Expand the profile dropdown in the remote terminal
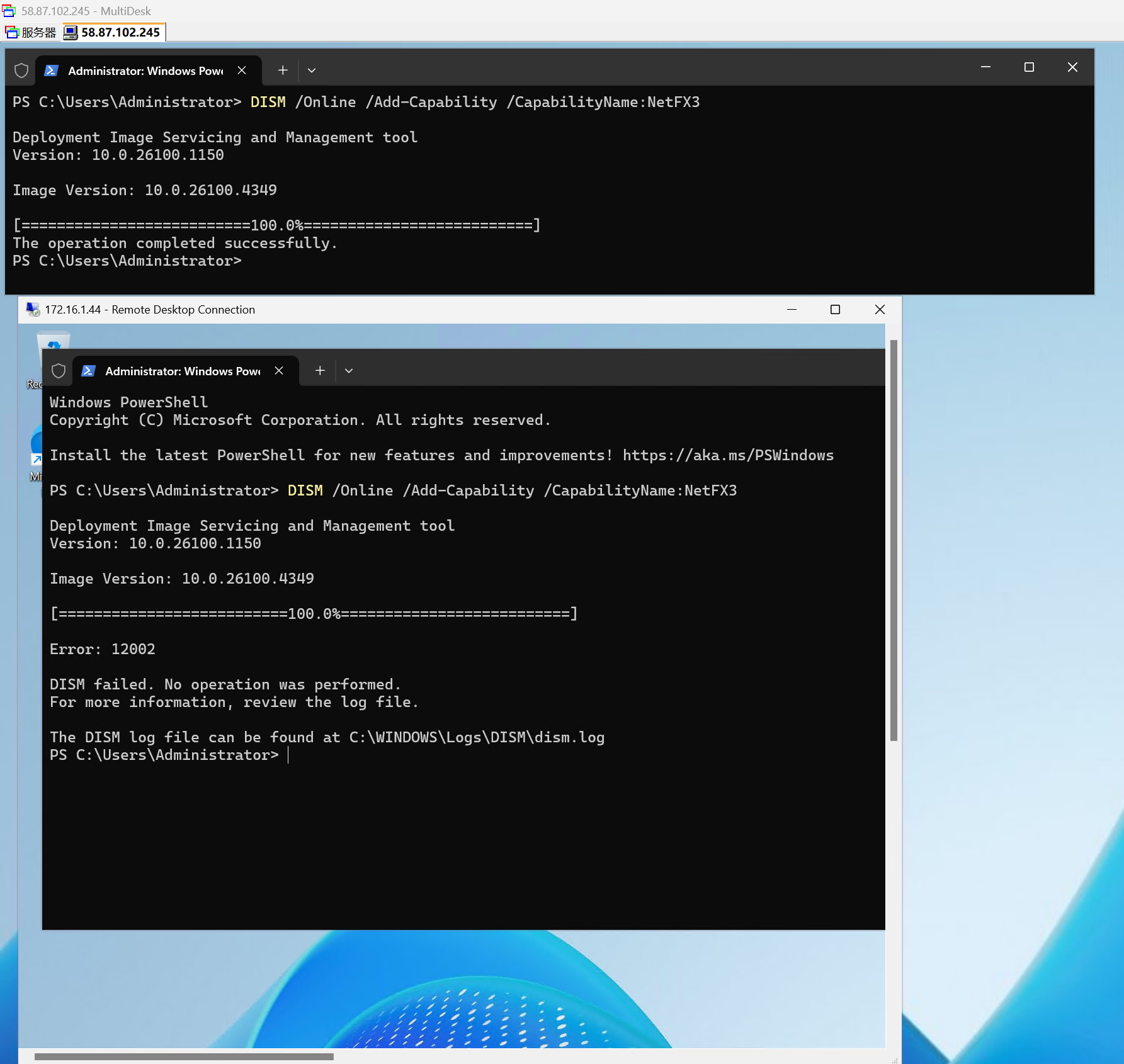The width and height of the screenshot is (1124, 1064). tap(349, 371)
